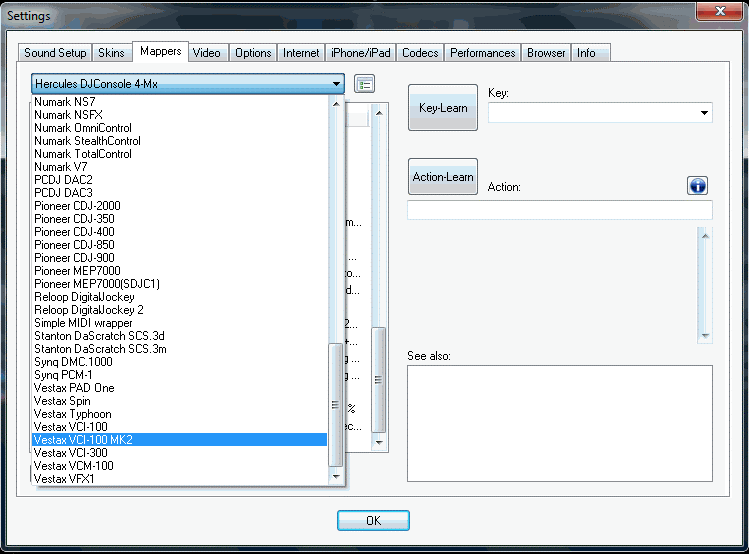The height and width of the screenshot is (554, 749).
Task: Click the Action text input field
Action: click(559, 210)
